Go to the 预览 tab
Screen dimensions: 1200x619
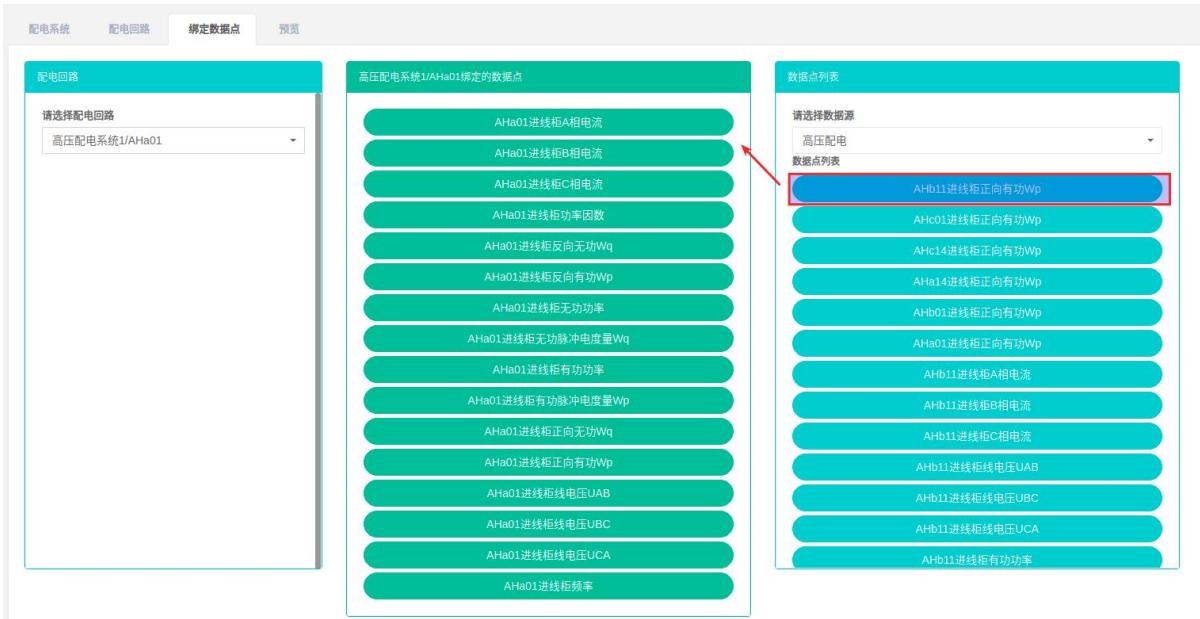289,28
